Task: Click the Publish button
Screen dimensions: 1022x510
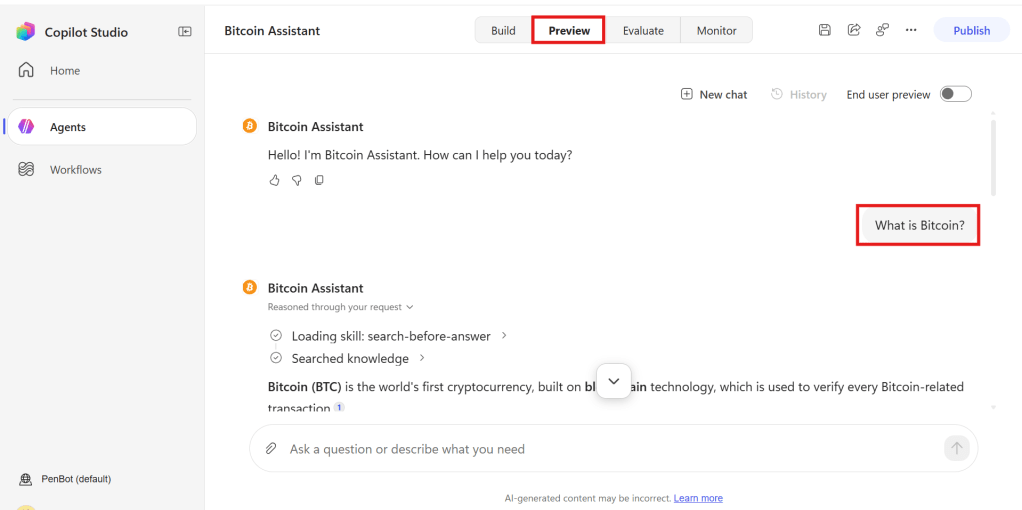Action: 971,31
